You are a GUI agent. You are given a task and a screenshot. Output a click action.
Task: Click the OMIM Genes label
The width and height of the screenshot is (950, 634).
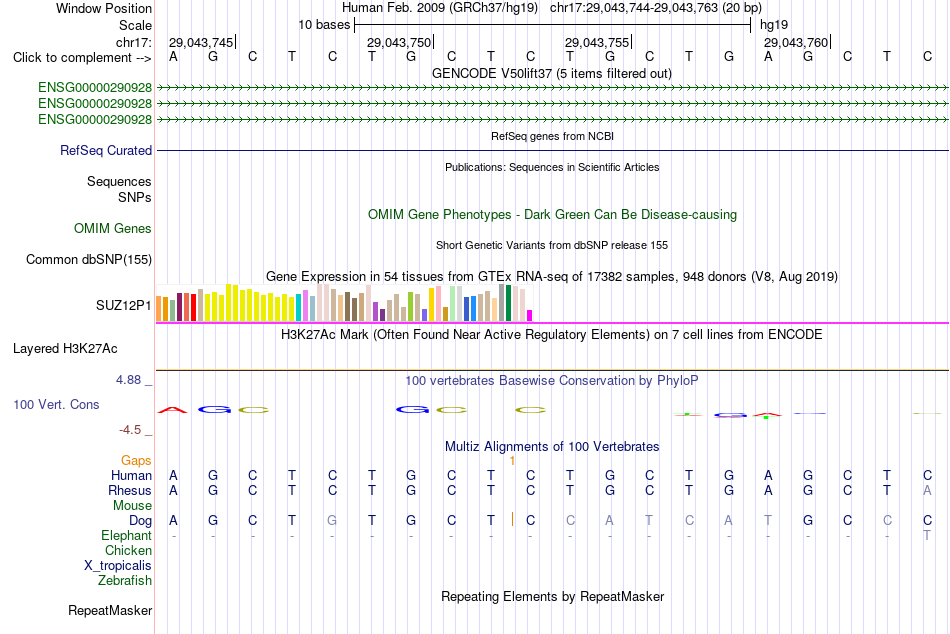coord(113,229)
